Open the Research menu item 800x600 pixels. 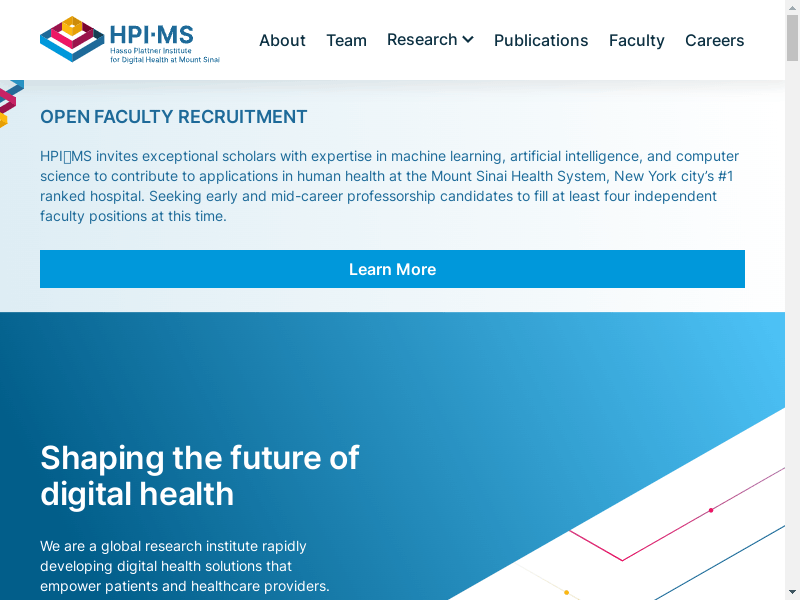[422, 40]
